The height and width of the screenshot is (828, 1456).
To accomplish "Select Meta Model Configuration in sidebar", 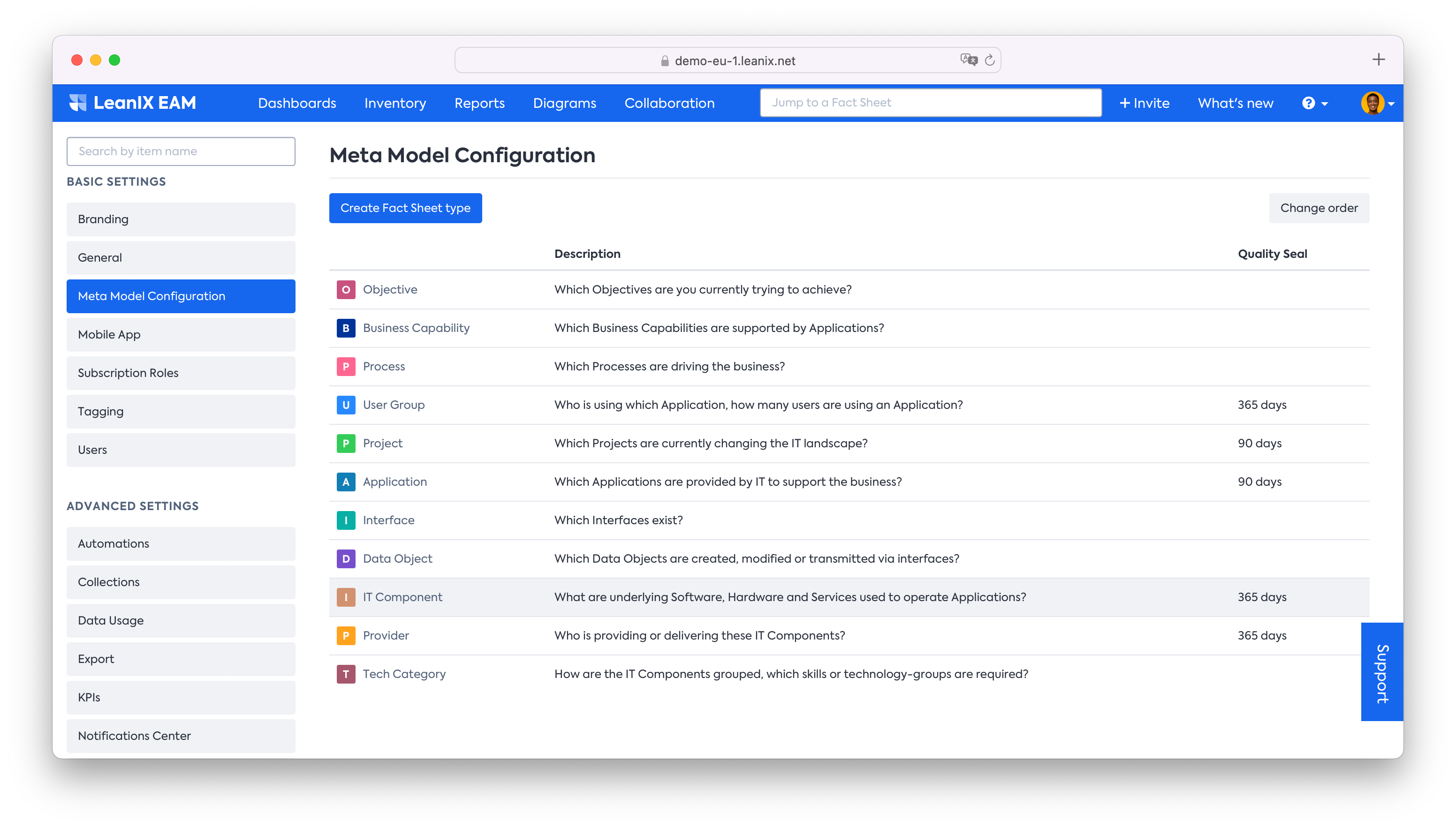I will [181, 296].
